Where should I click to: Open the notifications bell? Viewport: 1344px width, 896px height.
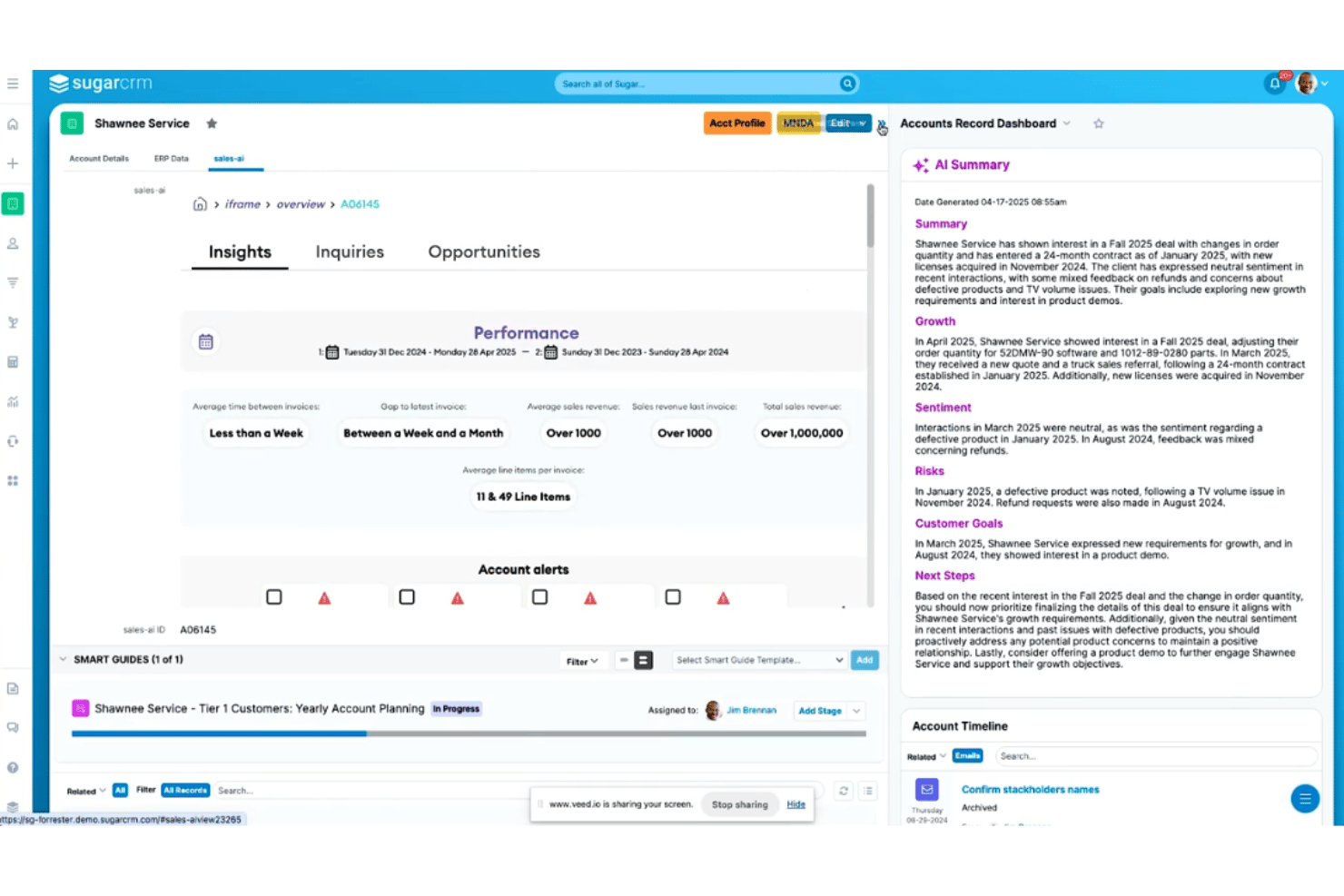(1275, 84)
